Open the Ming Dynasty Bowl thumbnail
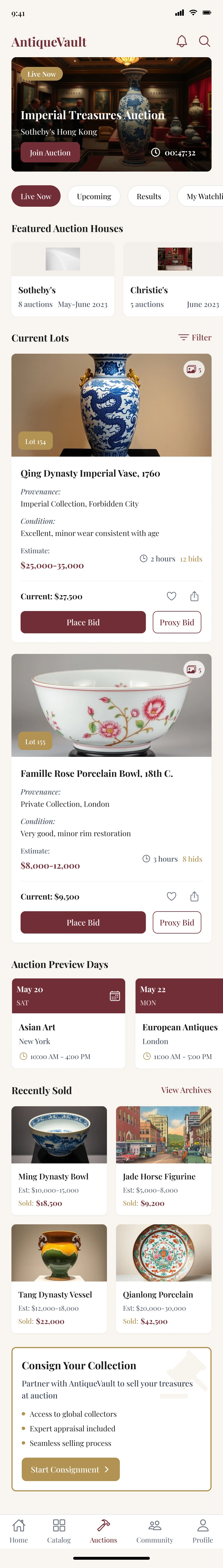Screen dimensions: 223x1568 59,1135
